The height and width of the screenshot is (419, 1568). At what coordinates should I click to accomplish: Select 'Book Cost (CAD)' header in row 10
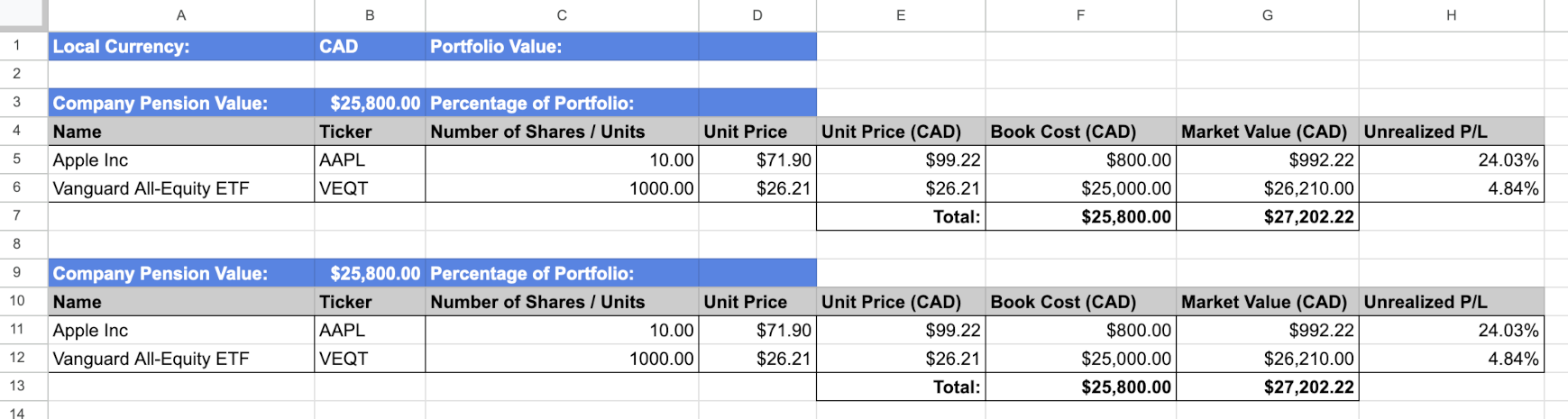pyautogui.click(x=1080, y=302)
